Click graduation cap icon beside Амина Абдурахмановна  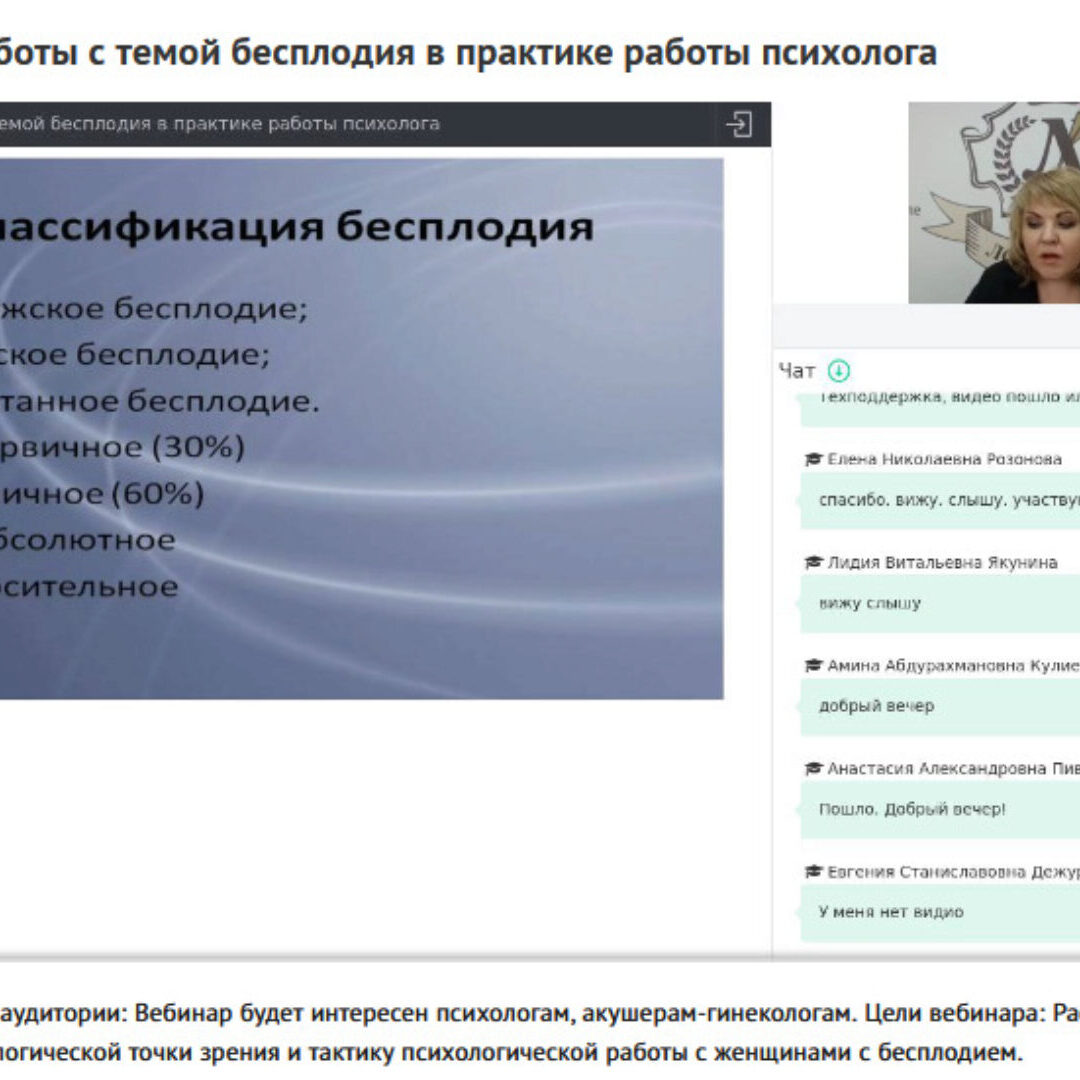814,666
